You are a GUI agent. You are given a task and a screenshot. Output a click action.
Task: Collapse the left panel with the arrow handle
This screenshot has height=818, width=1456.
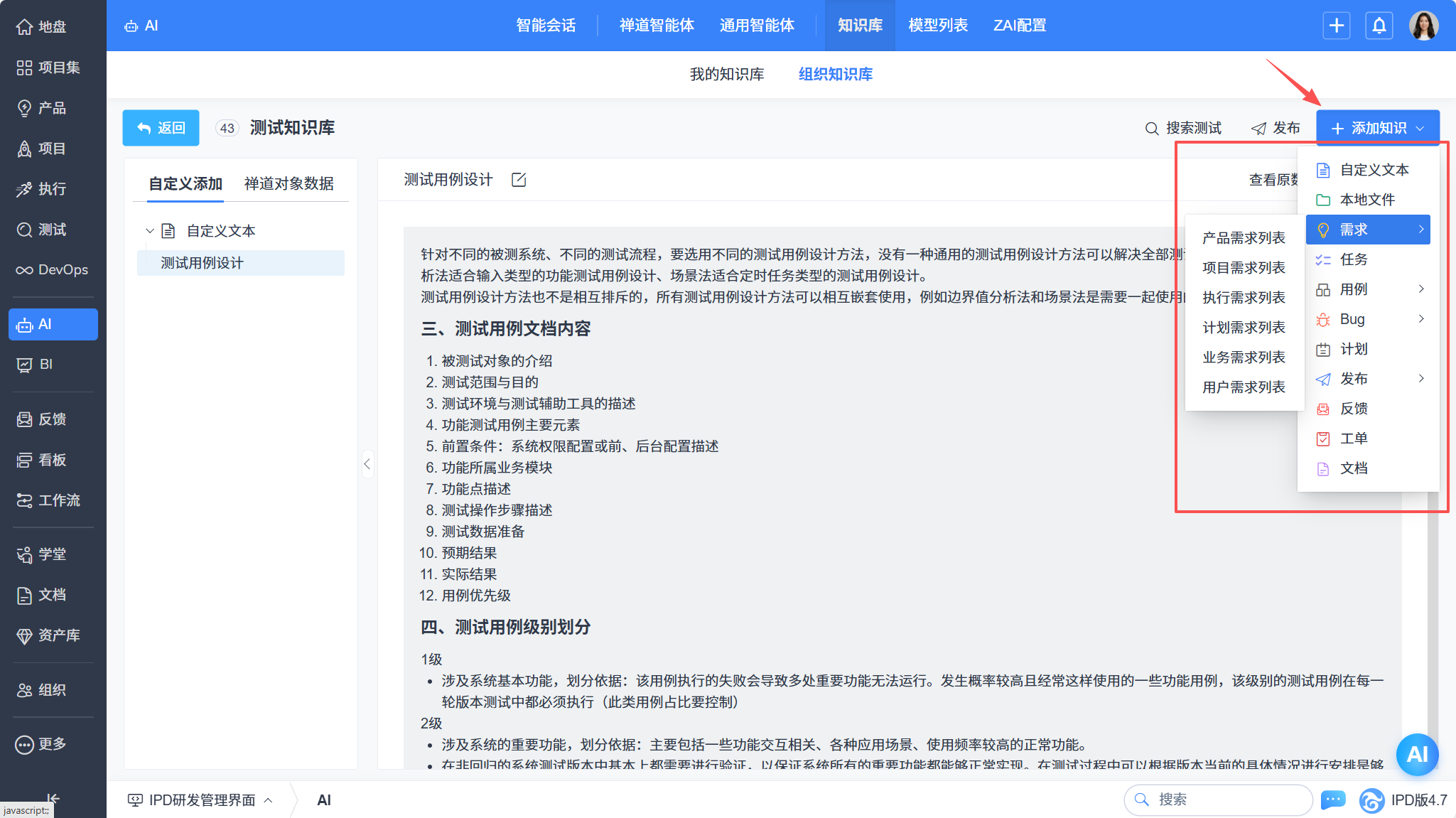[367, 464]
